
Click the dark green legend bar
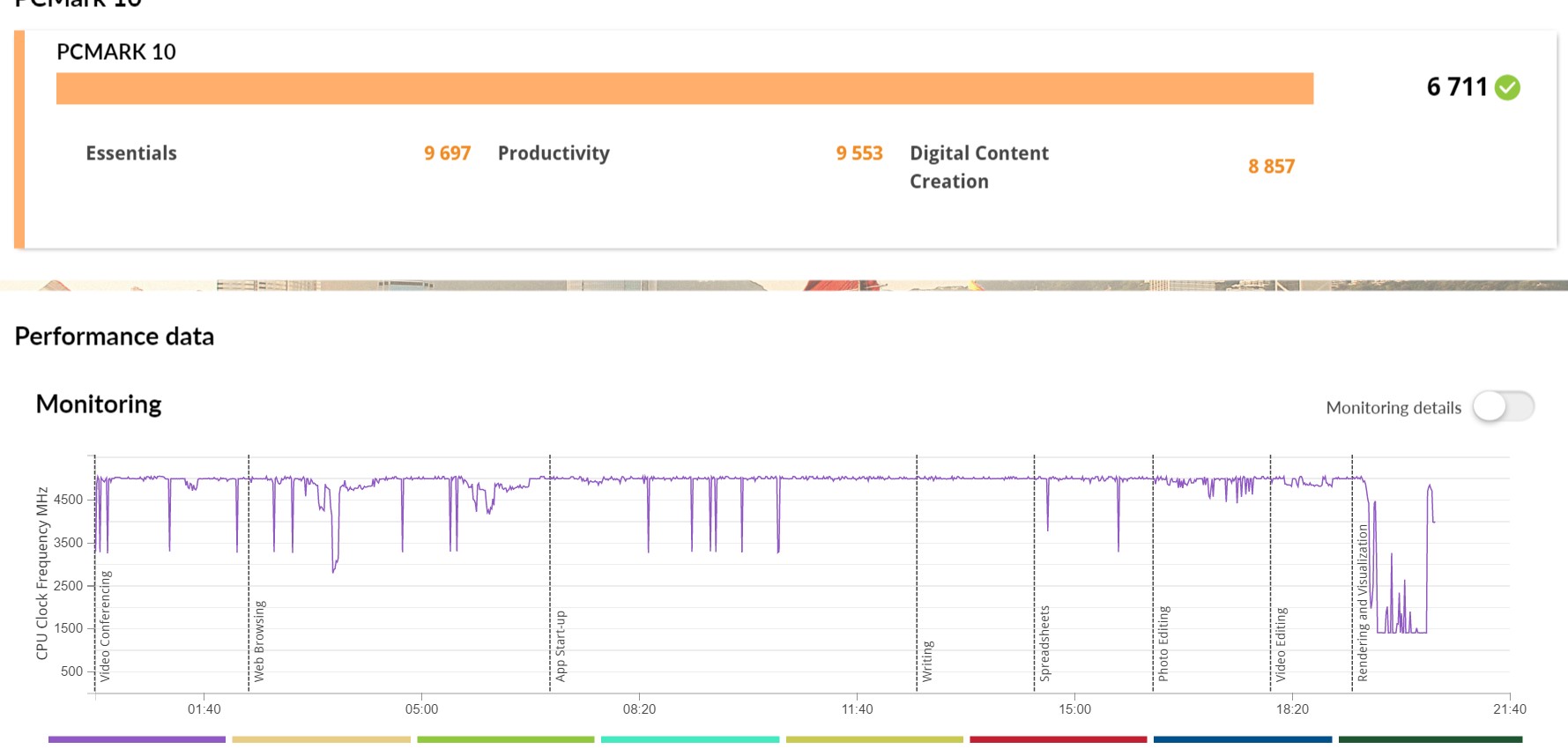coord(1430,740)
